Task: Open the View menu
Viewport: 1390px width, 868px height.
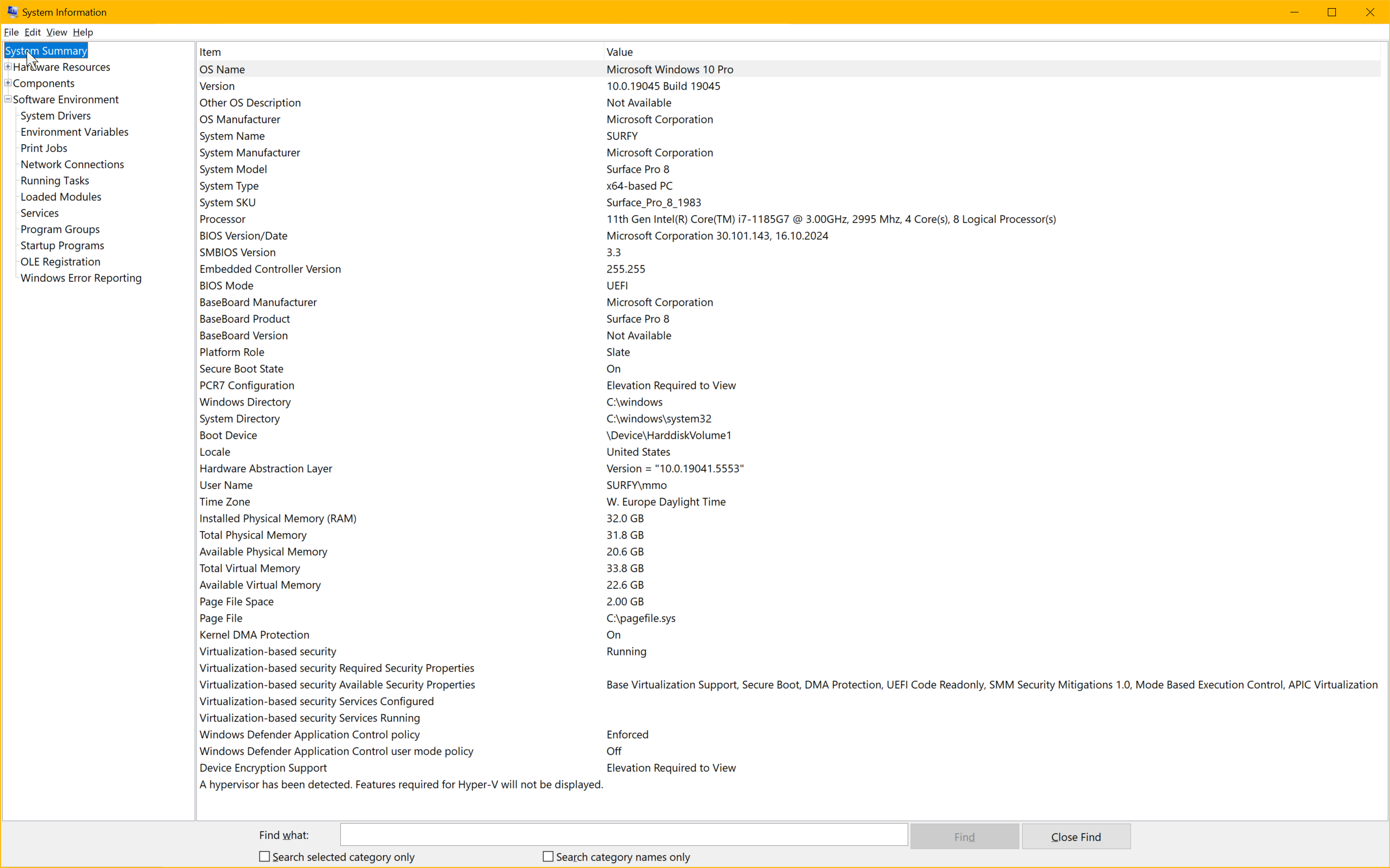Action: (x=56, y=32)
